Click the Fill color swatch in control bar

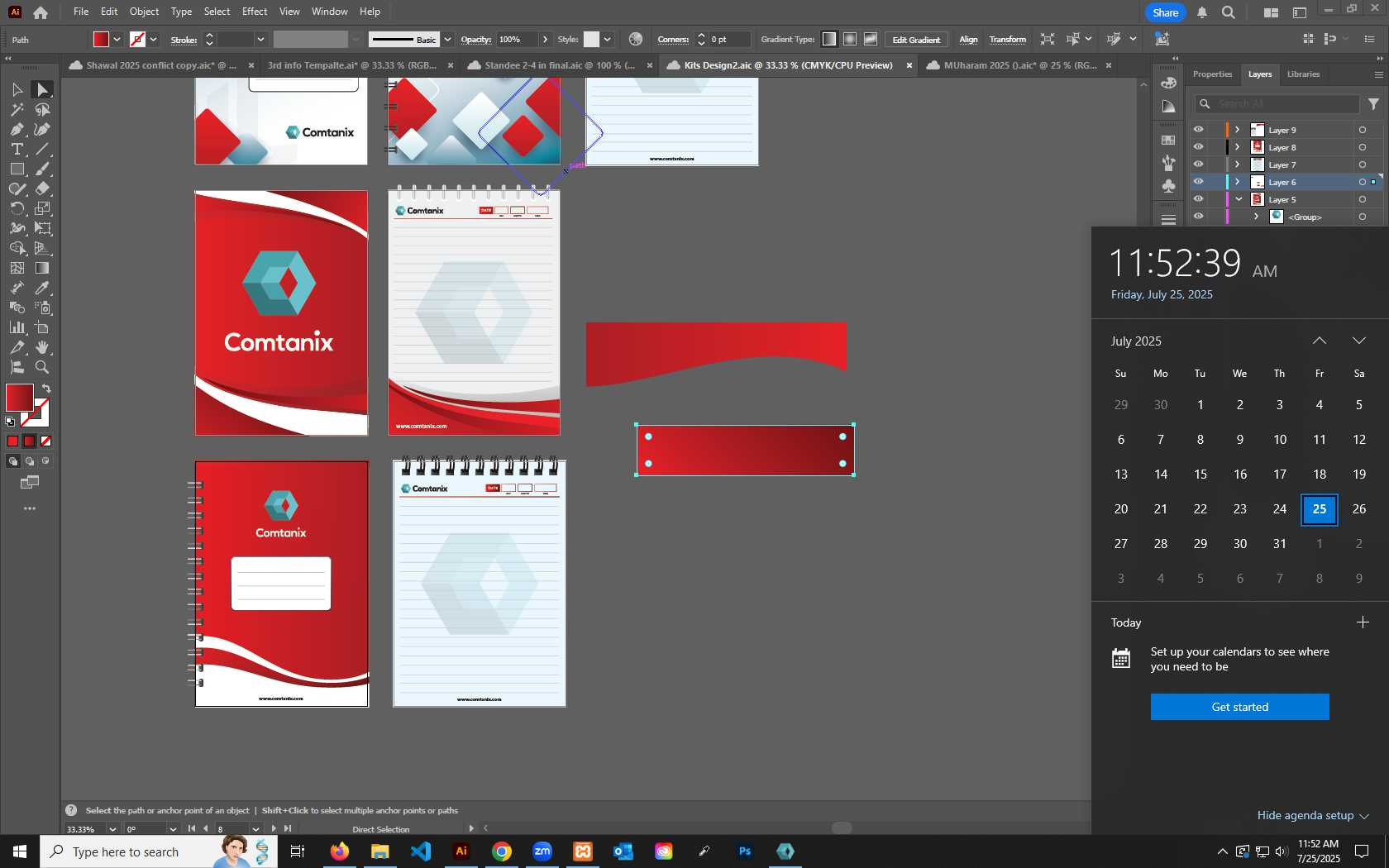pyautogui.click(x=101, y=39)
